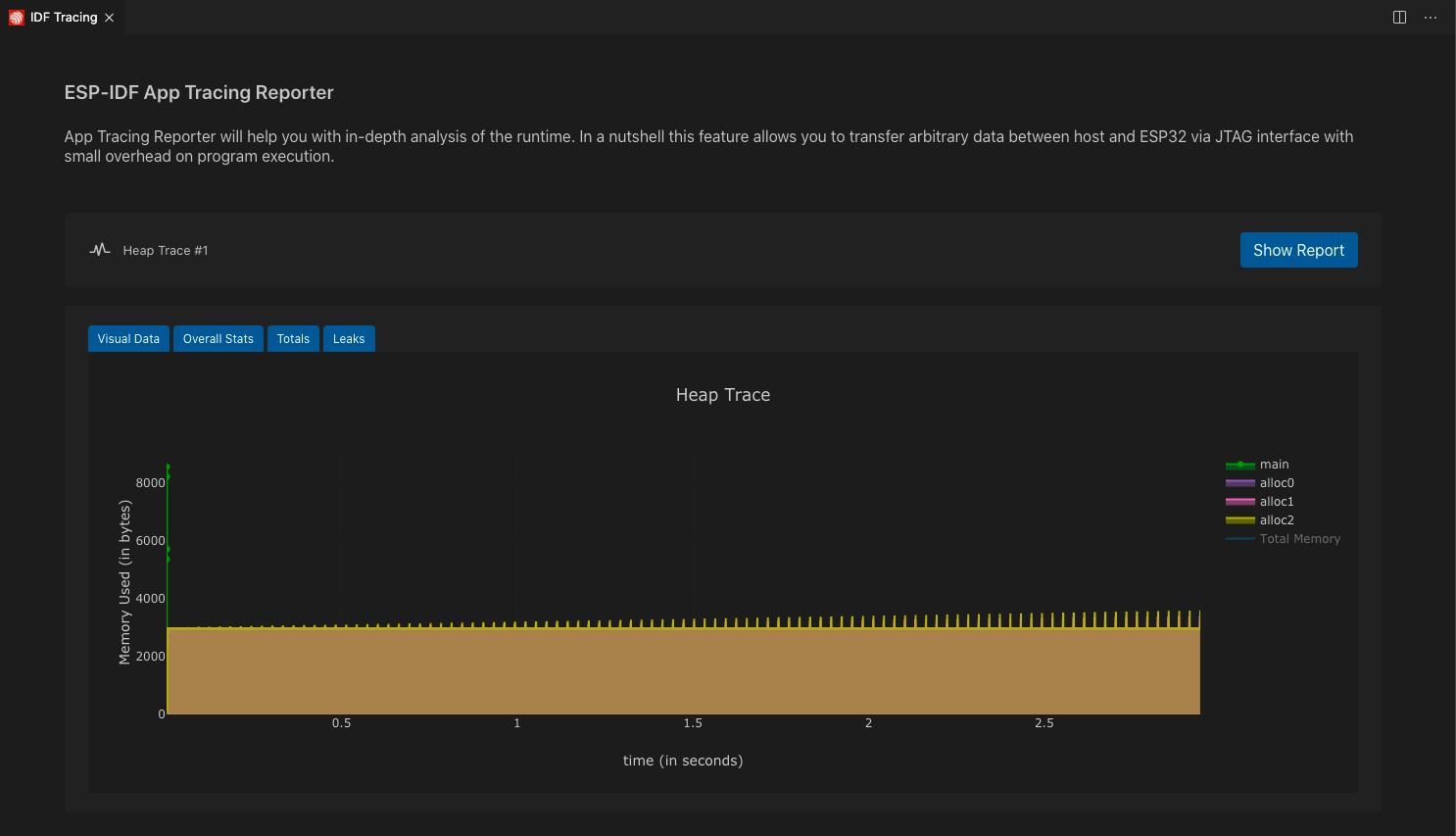Image resolution: width=1456 pixels, height=836 pixels.
Task: Toggle visibility of the main series
Action: (x=1274, y=464)
